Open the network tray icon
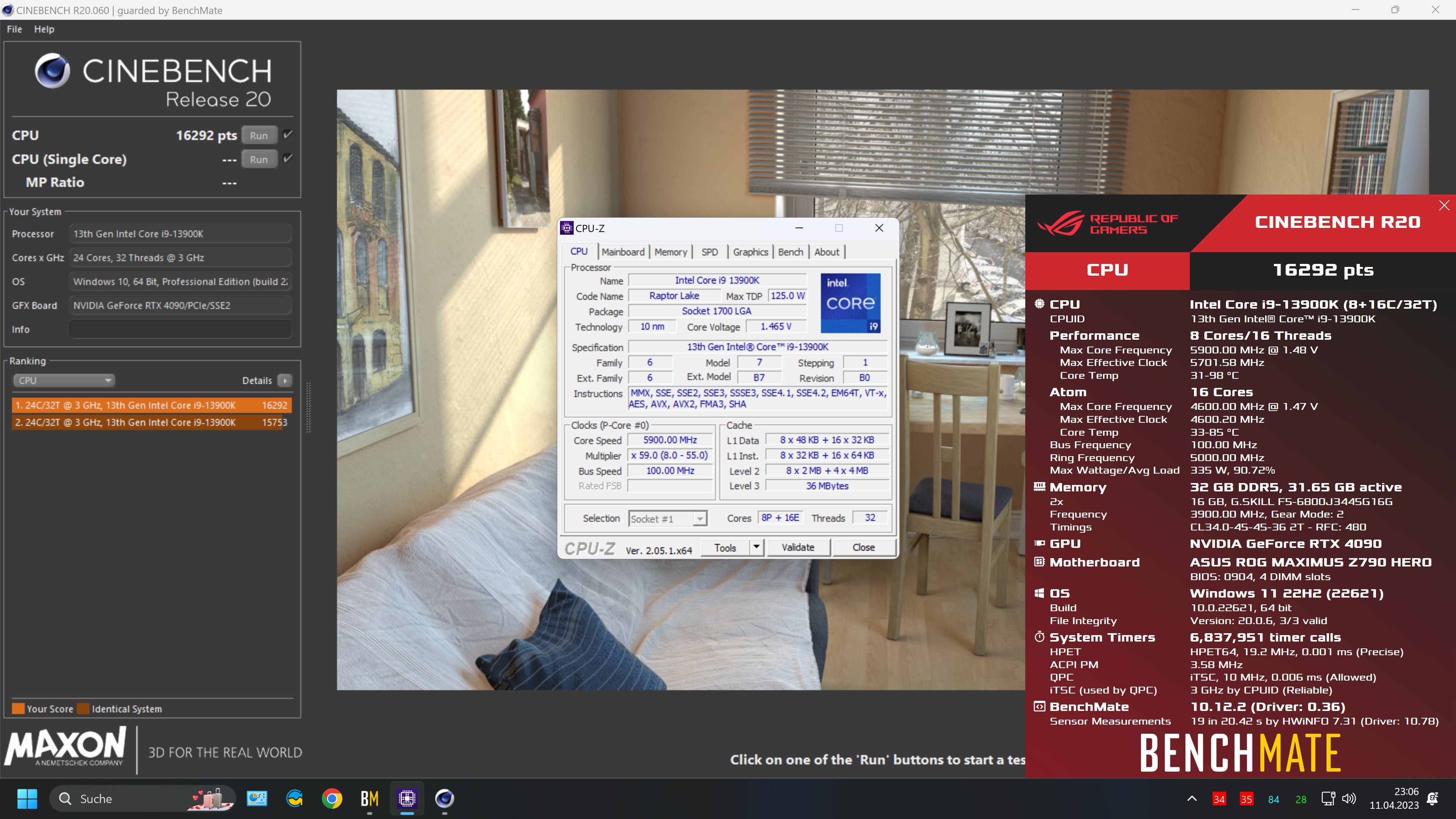Viewport: 1456px width, 819px height. coord(1328,799)
